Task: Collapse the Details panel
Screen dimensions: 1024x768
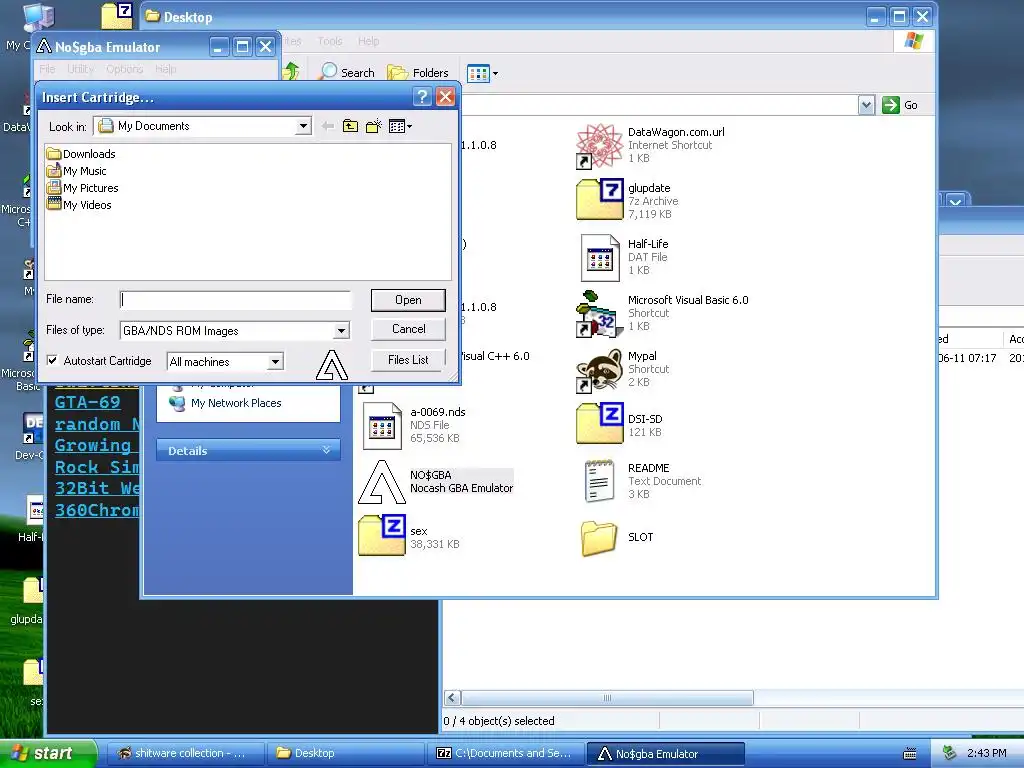Action: [326, 450]
